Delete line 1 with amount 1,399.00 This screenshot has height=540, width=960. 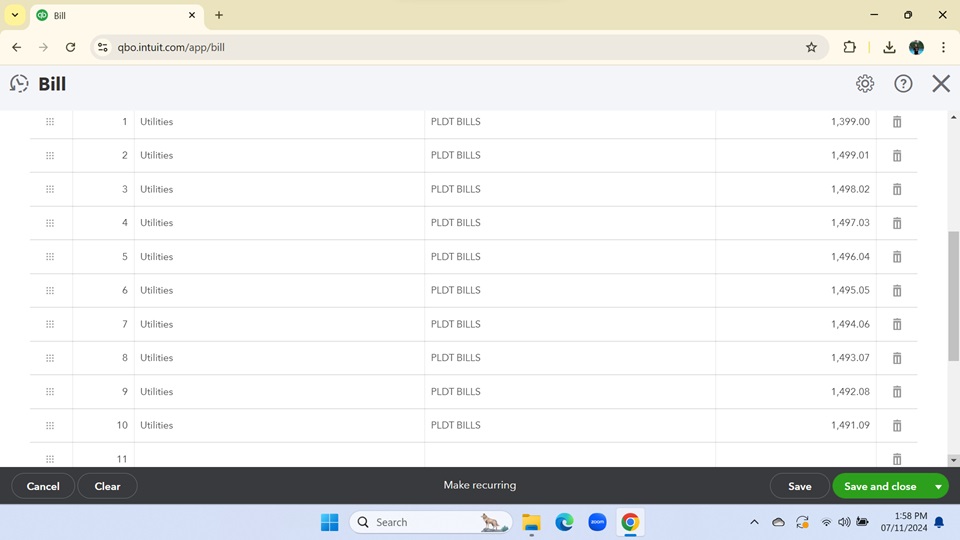click(x=897, y=122)
